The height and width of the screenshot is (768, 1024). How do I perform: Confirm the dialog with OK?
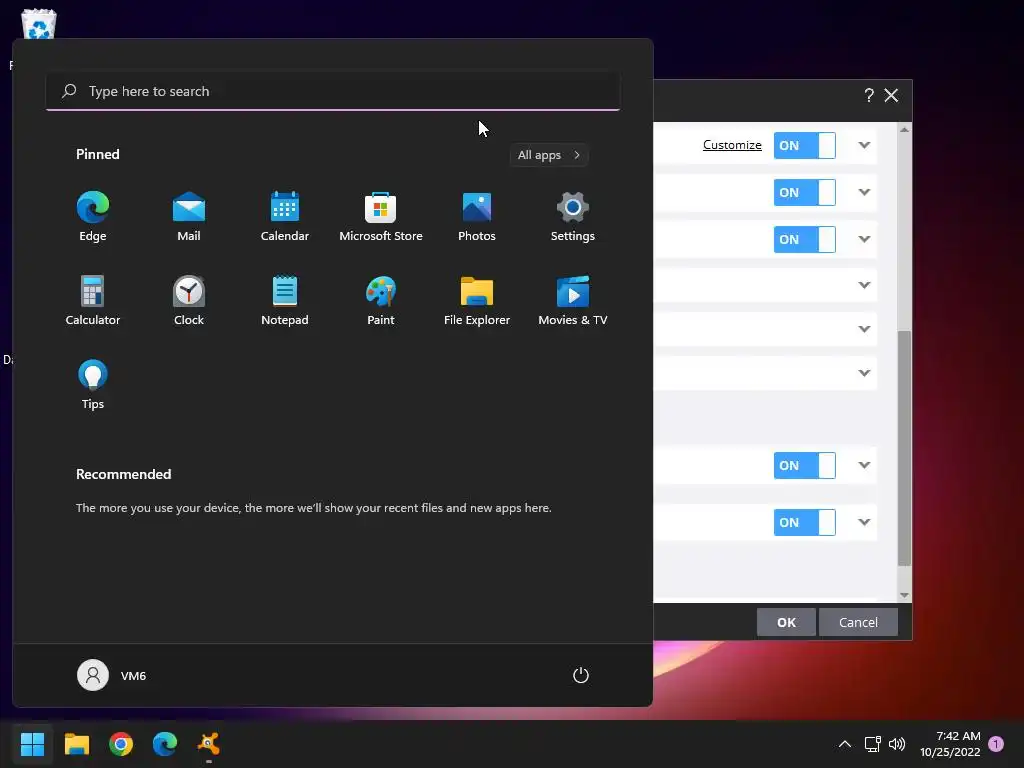point(786,622)
